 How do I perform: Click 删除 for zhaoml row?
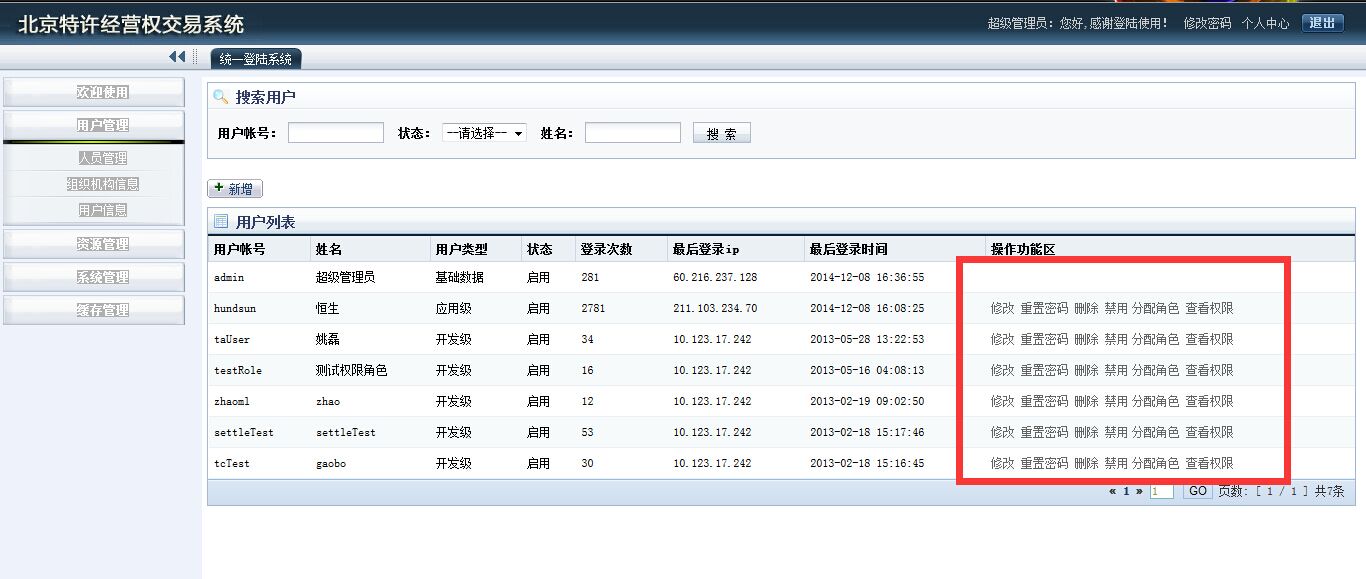1086,401
